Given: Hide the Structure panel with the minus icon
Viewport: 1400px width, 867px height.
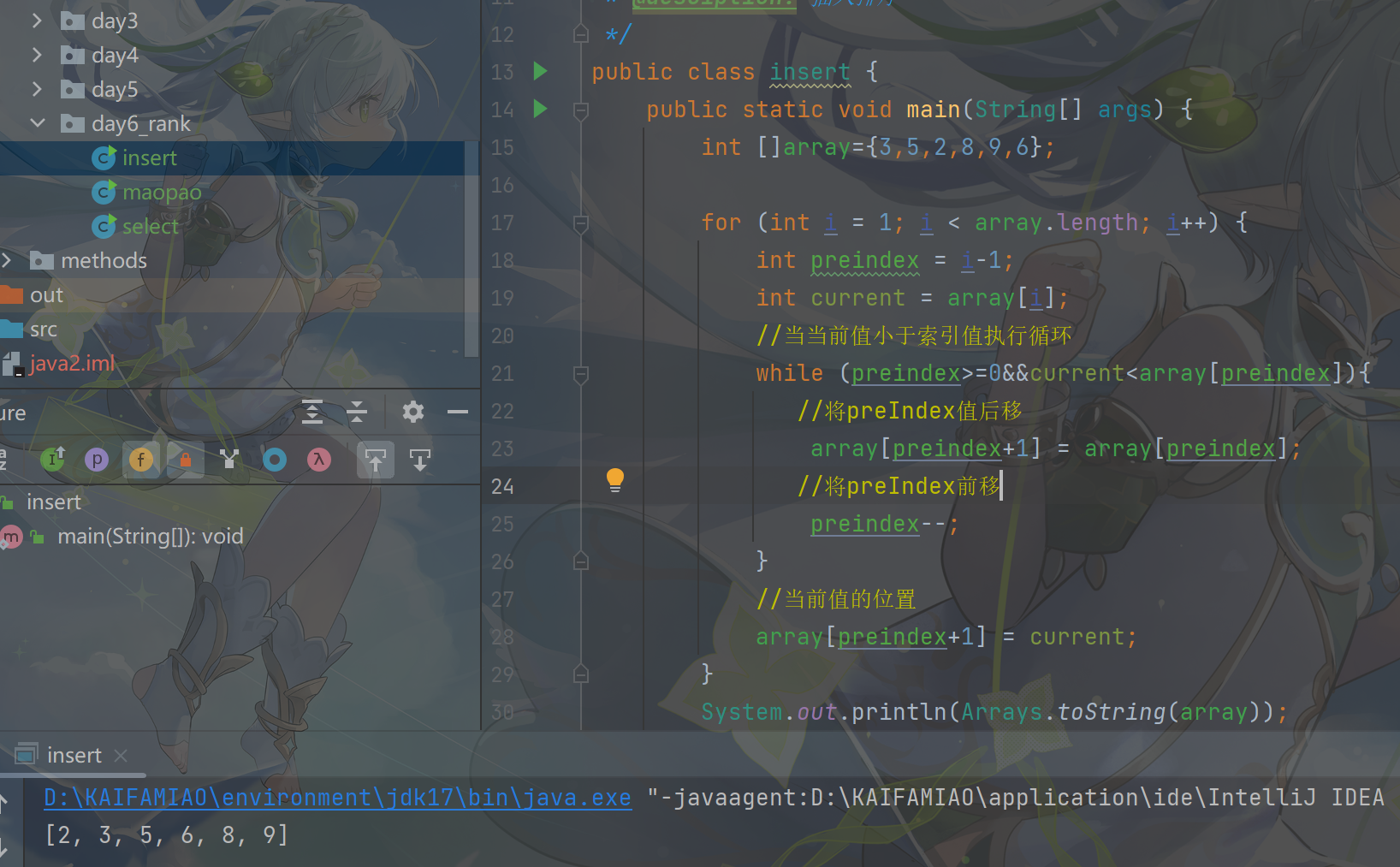Looking at the screenshot, I should pyautogui.click(x=458, y=413).
